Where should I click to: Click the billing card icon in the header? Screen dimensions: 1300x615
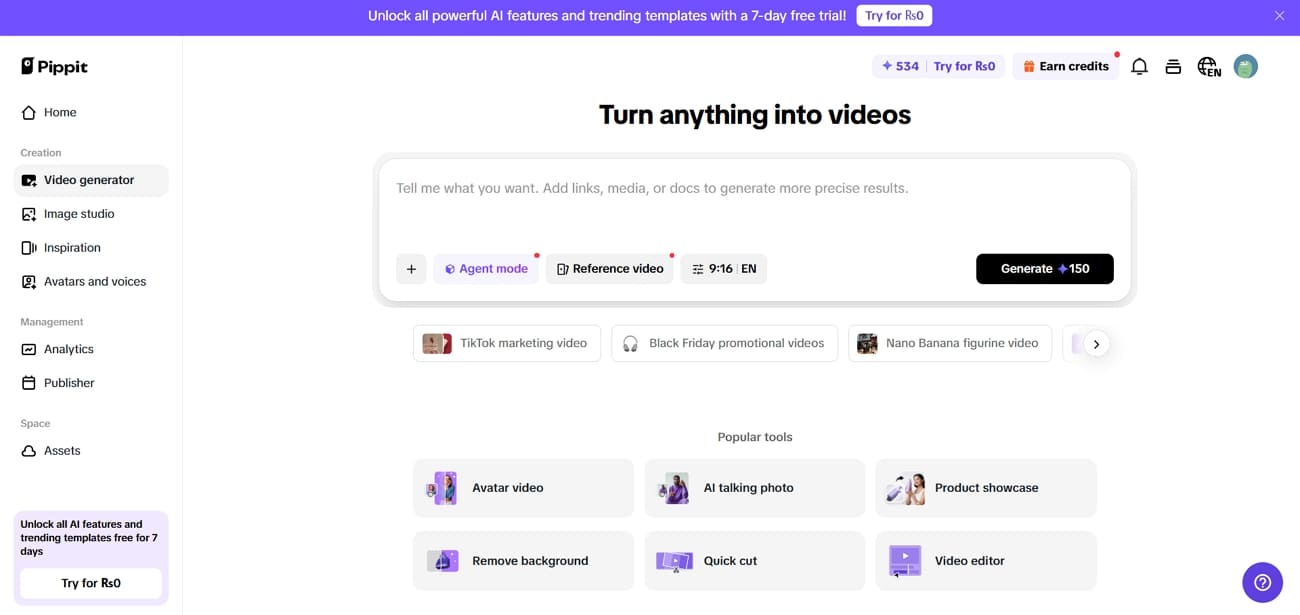1173,65
